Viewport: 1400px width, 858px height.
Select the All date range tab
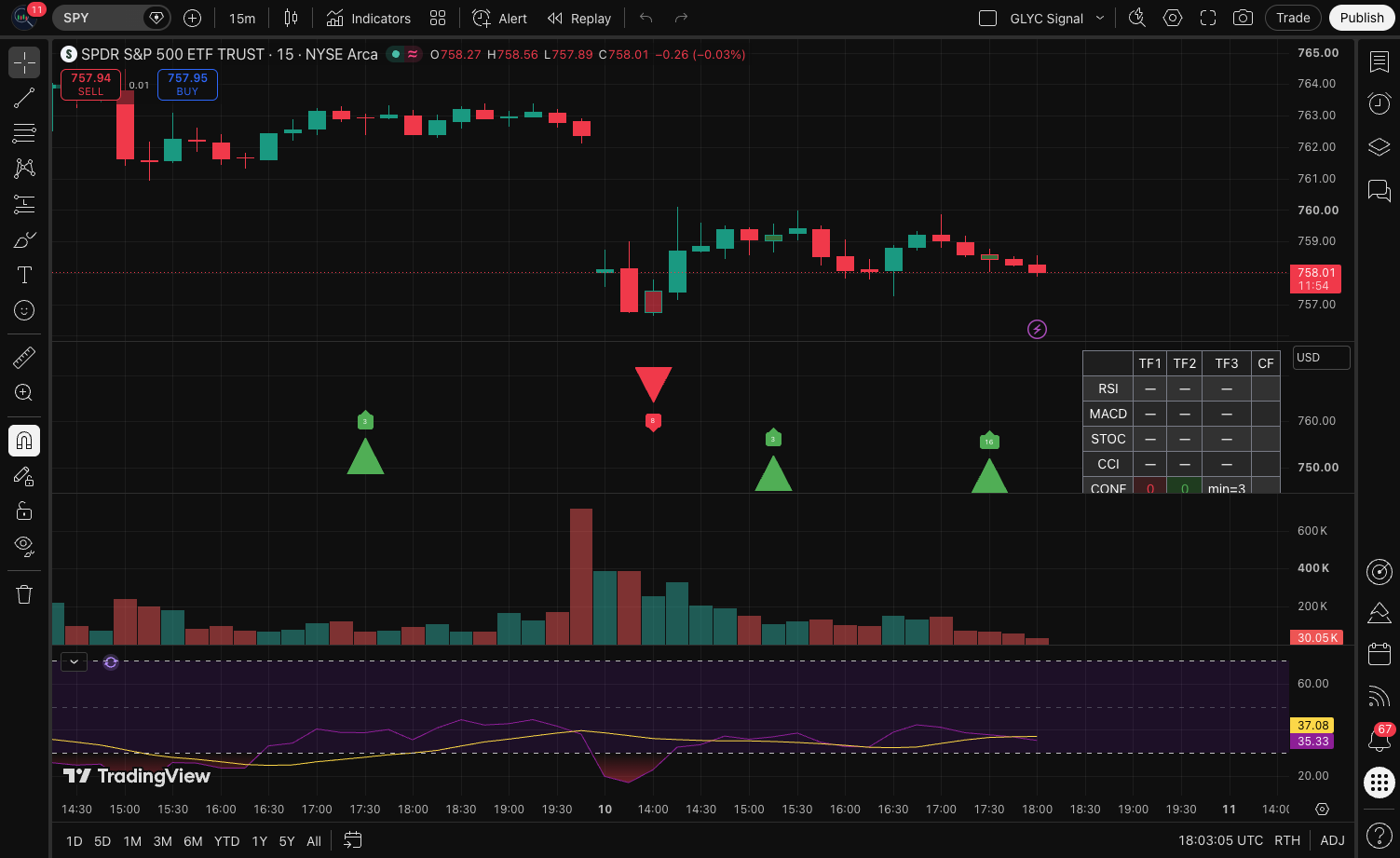(314, 841)
